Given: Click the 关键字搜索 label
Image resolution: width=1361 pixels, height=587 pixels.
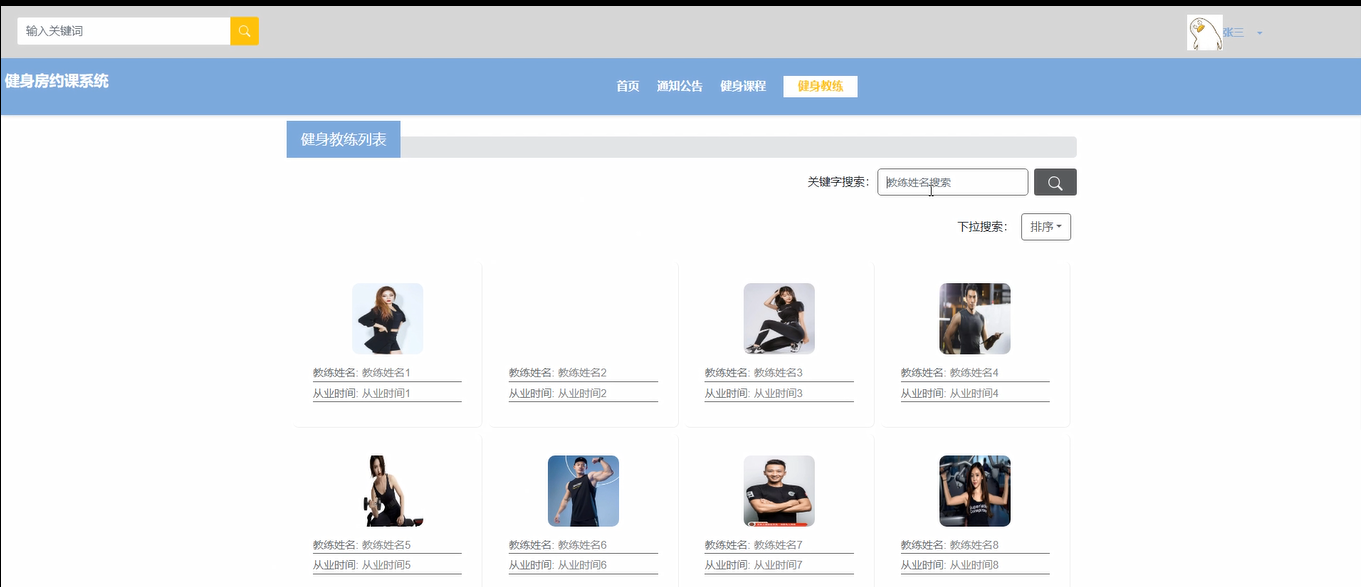Looking at the screenshot, I should pyautogui.click(x=838, y=182).
